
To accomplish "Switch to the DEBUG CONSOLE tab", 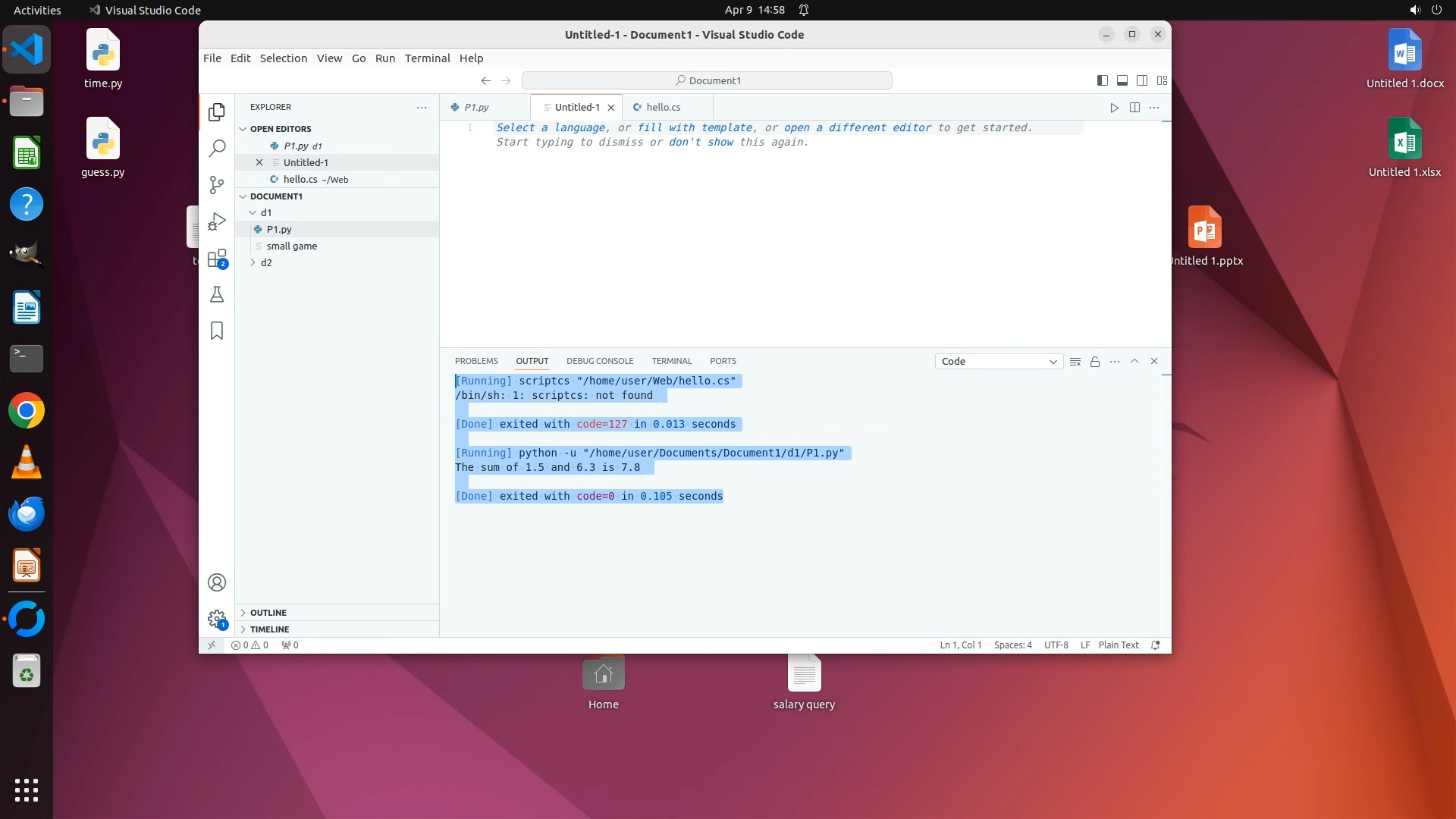I will 599,361.
